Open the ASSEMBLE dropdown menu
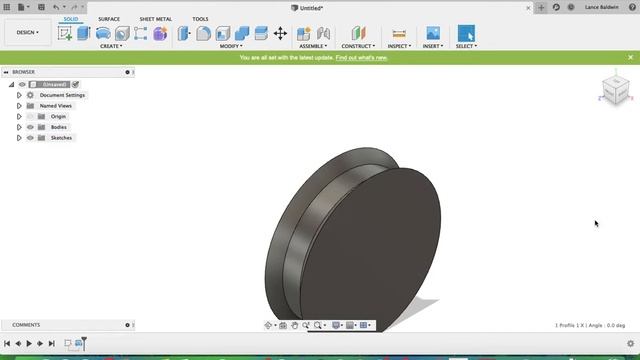Image resolution: width=640 pixels, height=360 pixels. [x=313, y=46]
